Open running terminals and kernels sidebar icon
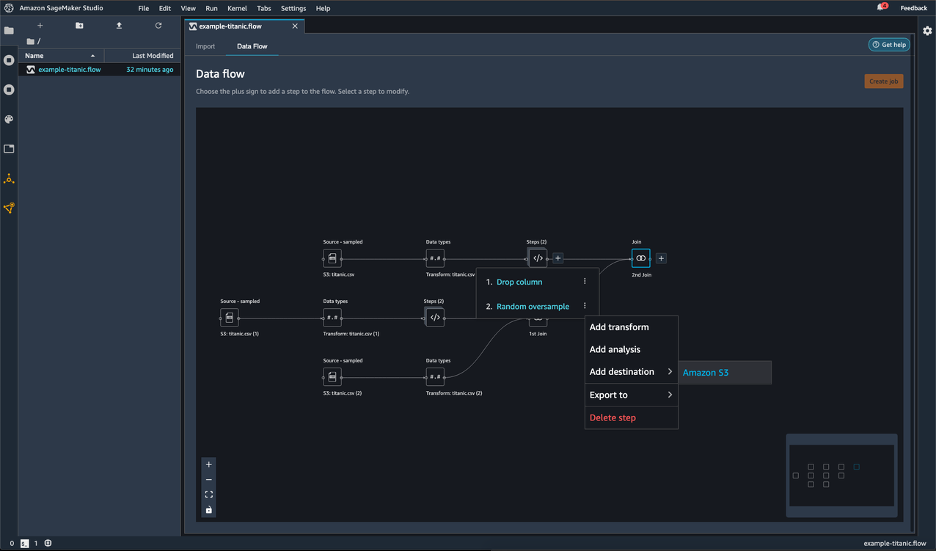This screenshot has height=552, width=936. pos(9,60)
